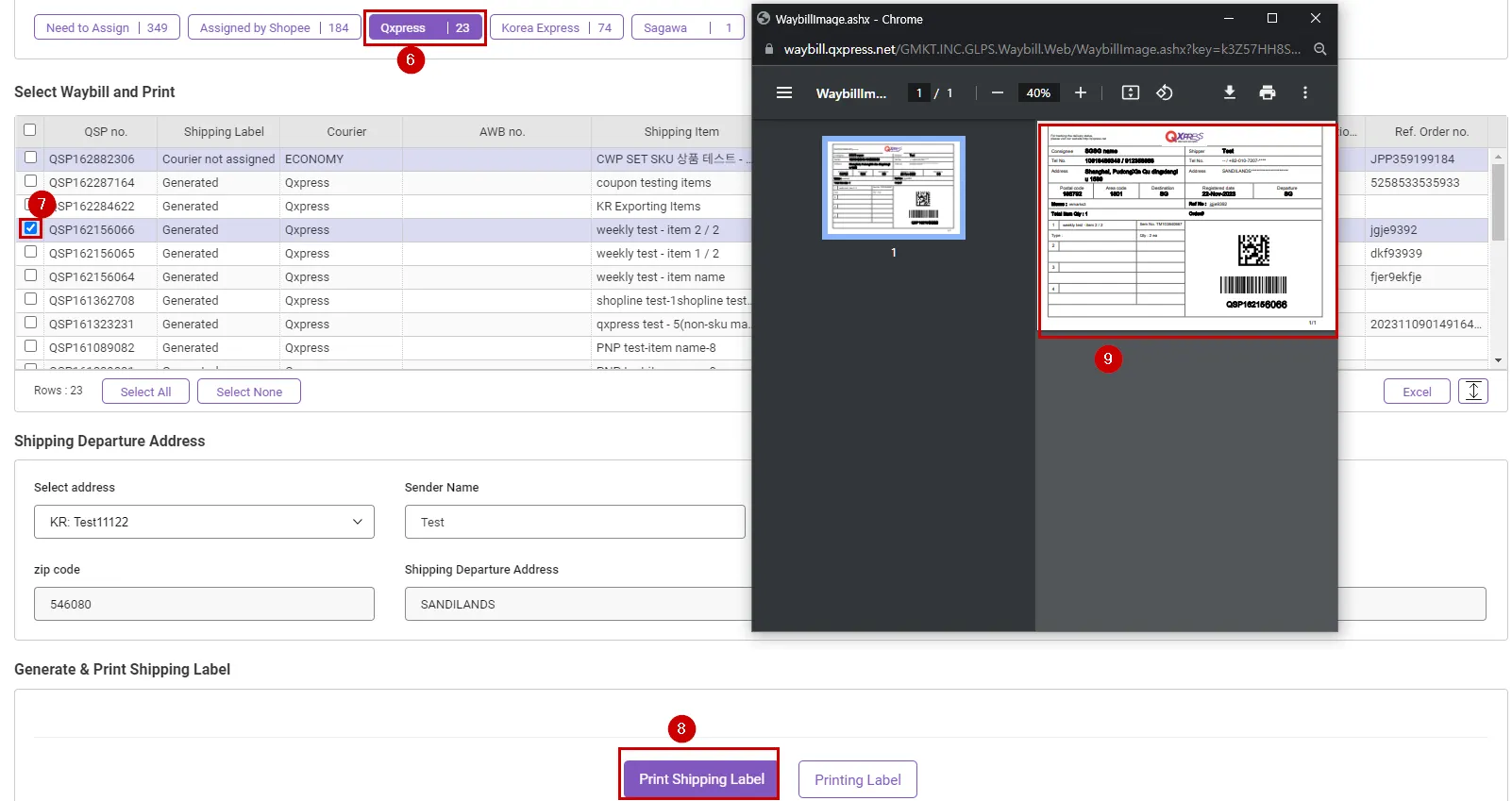Click the Print Shipping Label button
This screenshot has height=801, width=1512.
(701, 779)
